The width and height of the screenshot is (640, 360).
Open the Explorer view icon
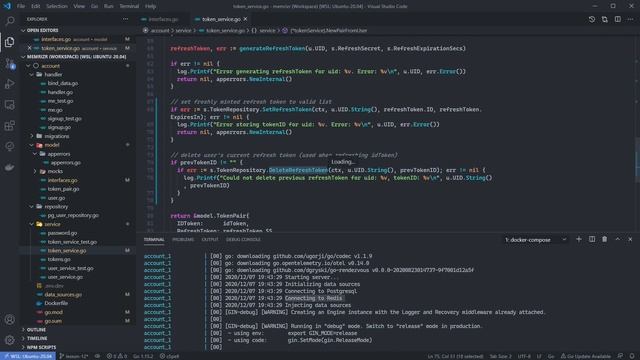click(x=10, y=42)
